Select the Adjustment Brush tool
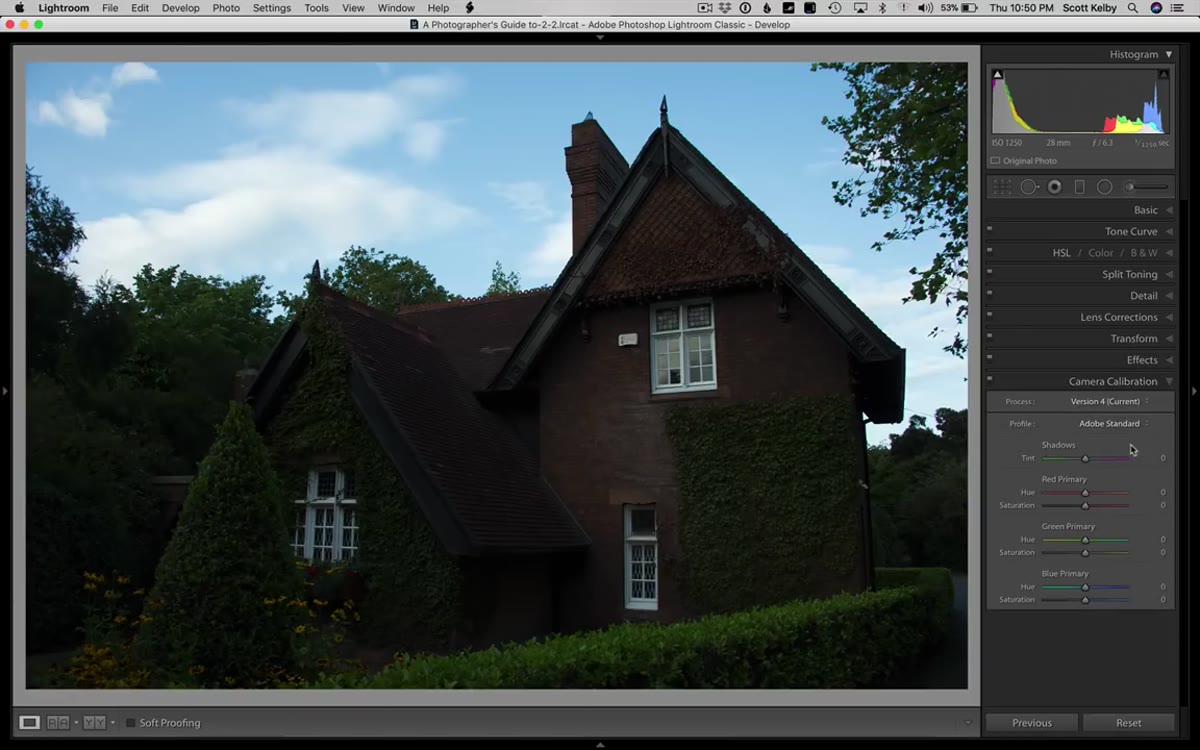1200x750 pixels. tap(1146, 187)
